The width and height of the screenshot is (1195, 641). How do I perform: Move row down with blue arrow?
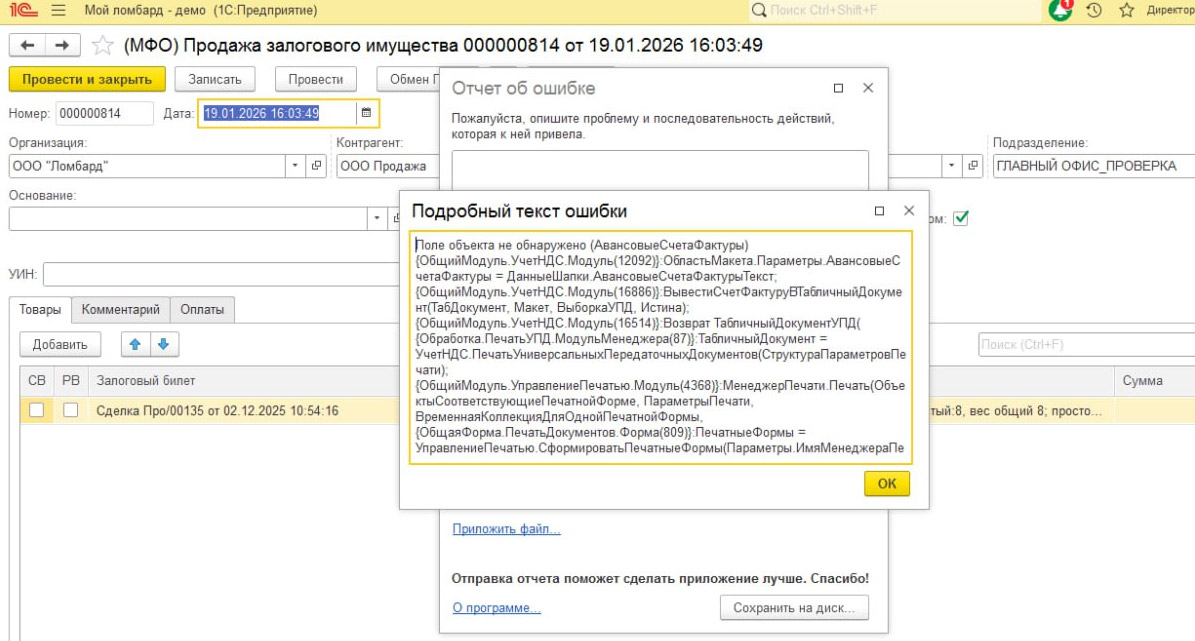(164, 345)
